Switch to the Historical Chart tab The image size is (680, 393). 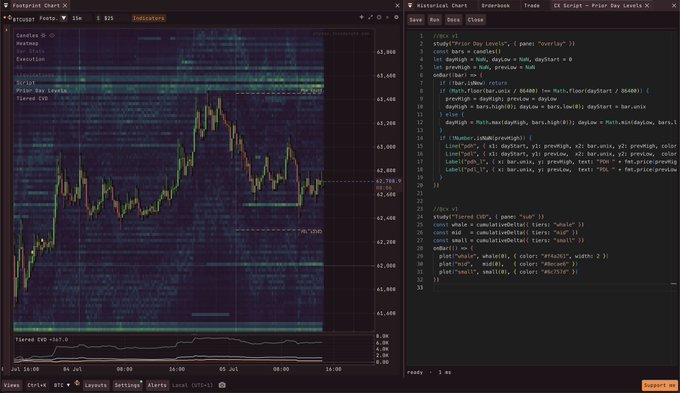click(442, 6)
